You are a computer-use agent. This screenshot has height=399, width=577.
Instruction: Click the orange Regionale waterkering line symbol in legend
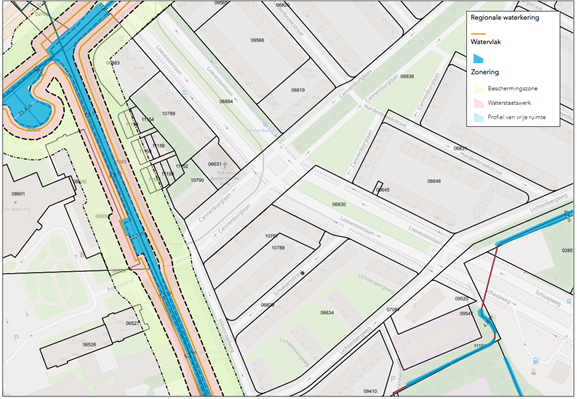pyautogui.click(x=478, y=34)
